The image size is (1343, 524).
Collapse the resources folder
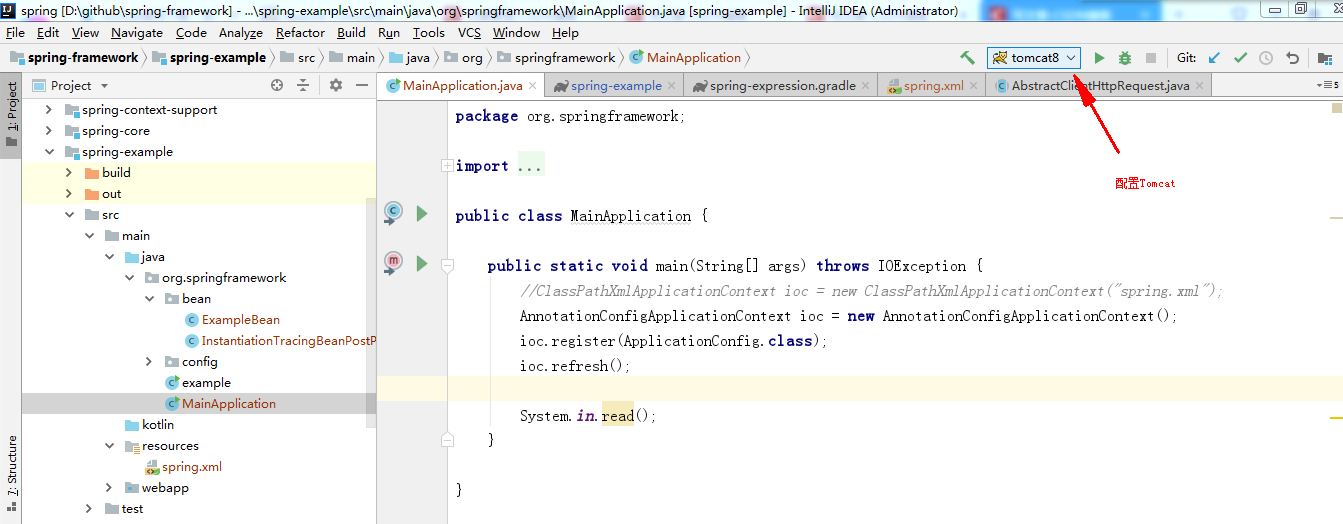click(x=109, y=446)
